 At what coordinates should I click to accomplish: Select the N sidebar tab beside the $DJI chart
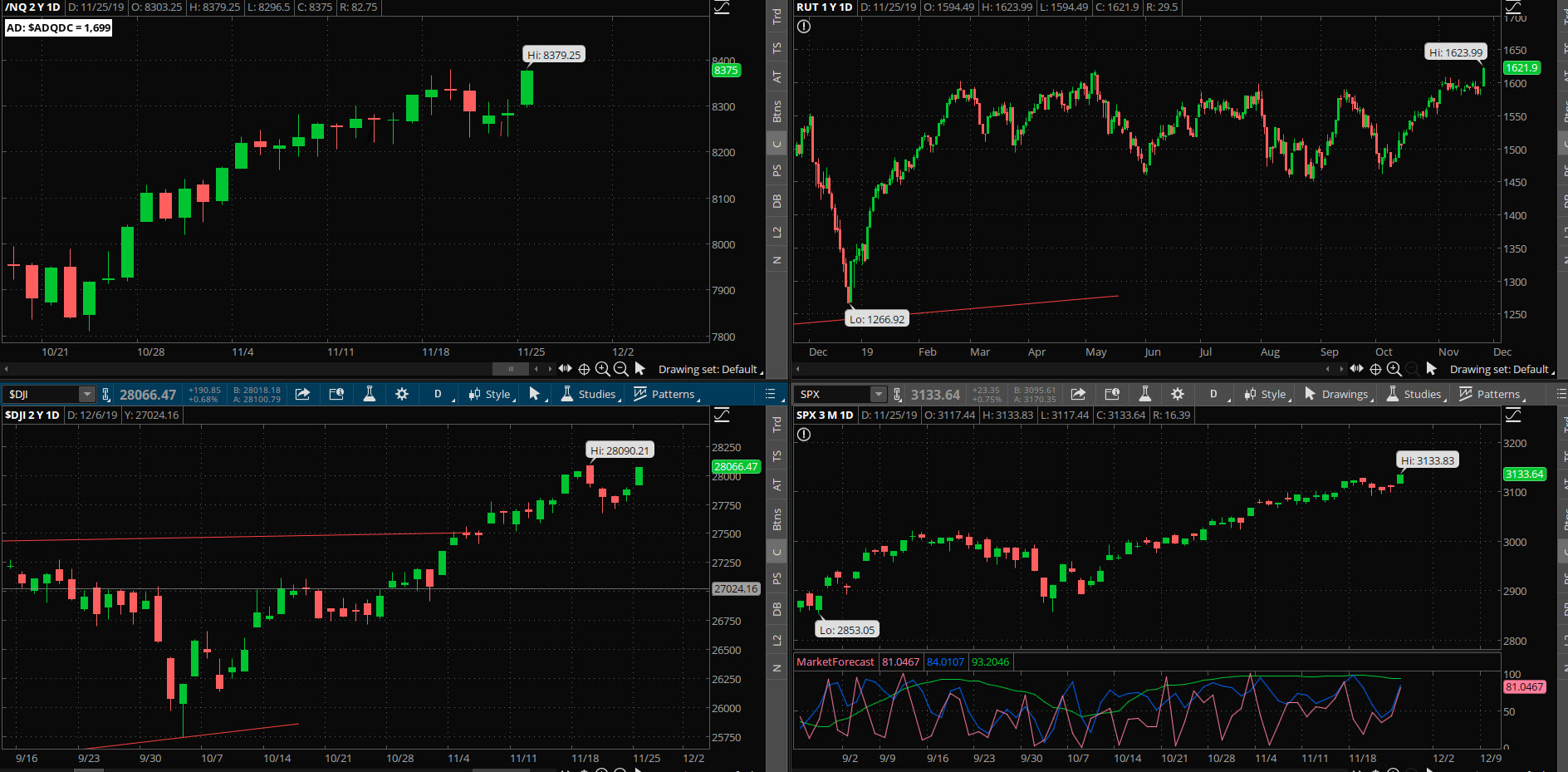click(777, 668)
